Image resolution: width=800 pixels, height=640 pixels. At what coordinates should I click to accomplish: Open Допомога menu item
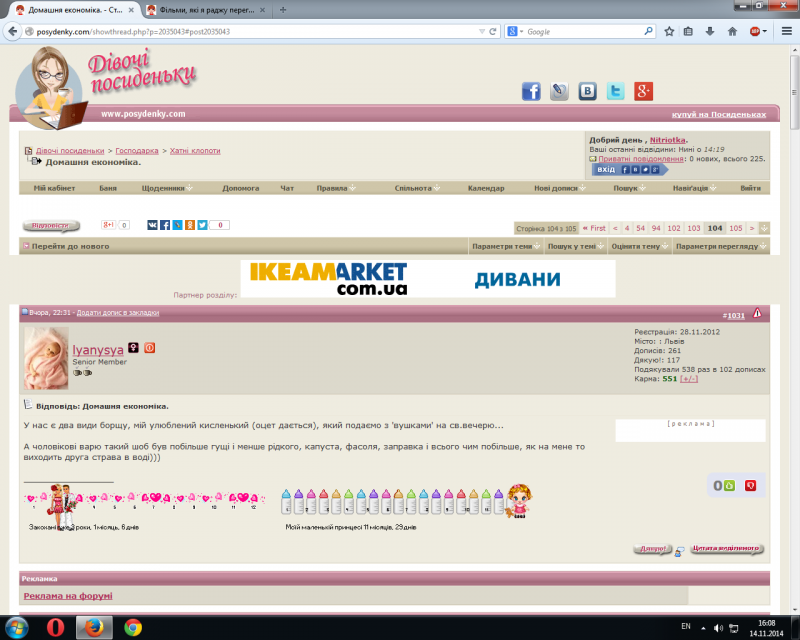point(240,188)
